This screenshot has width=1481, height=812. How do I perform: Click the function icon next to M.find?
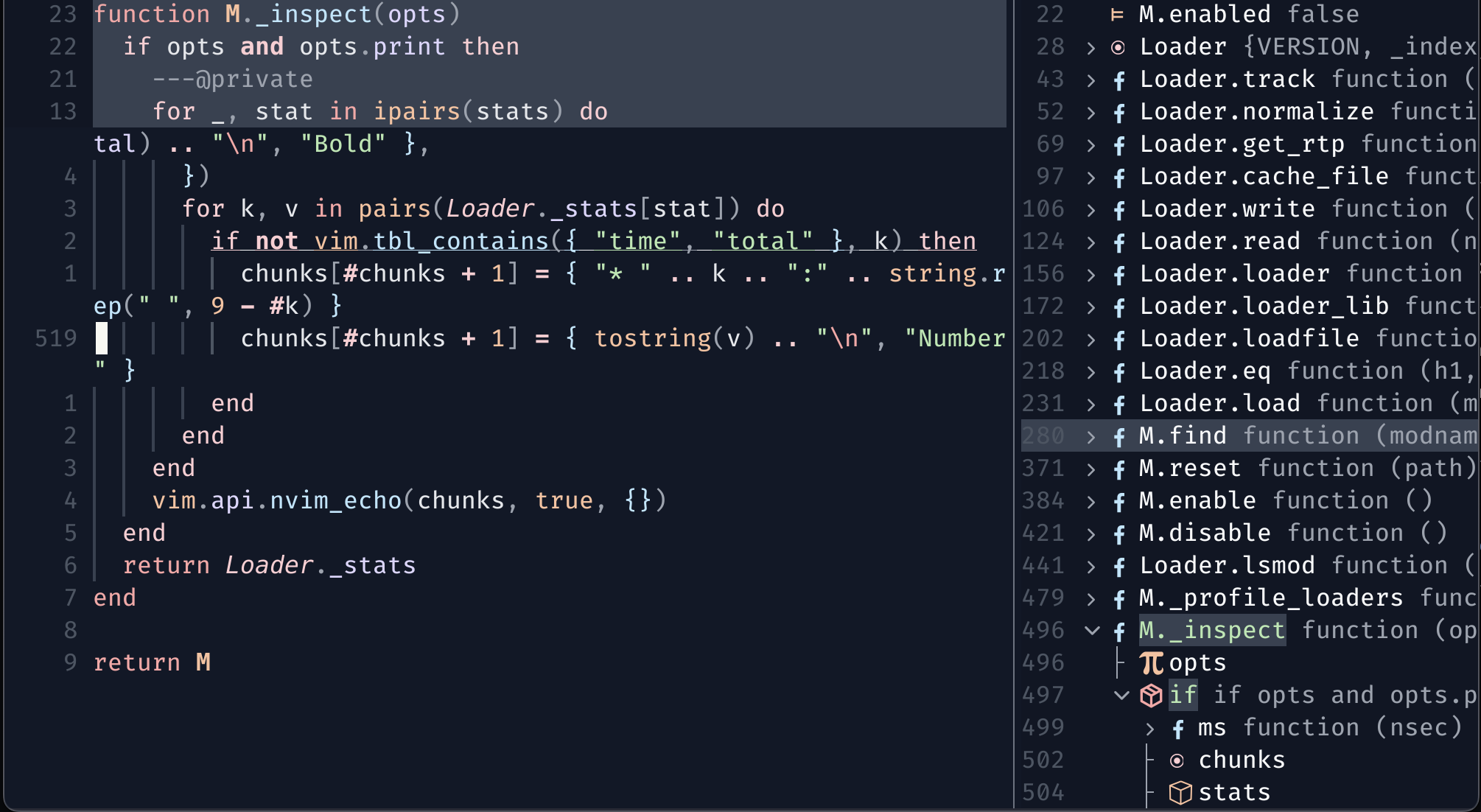point(1118,435)
